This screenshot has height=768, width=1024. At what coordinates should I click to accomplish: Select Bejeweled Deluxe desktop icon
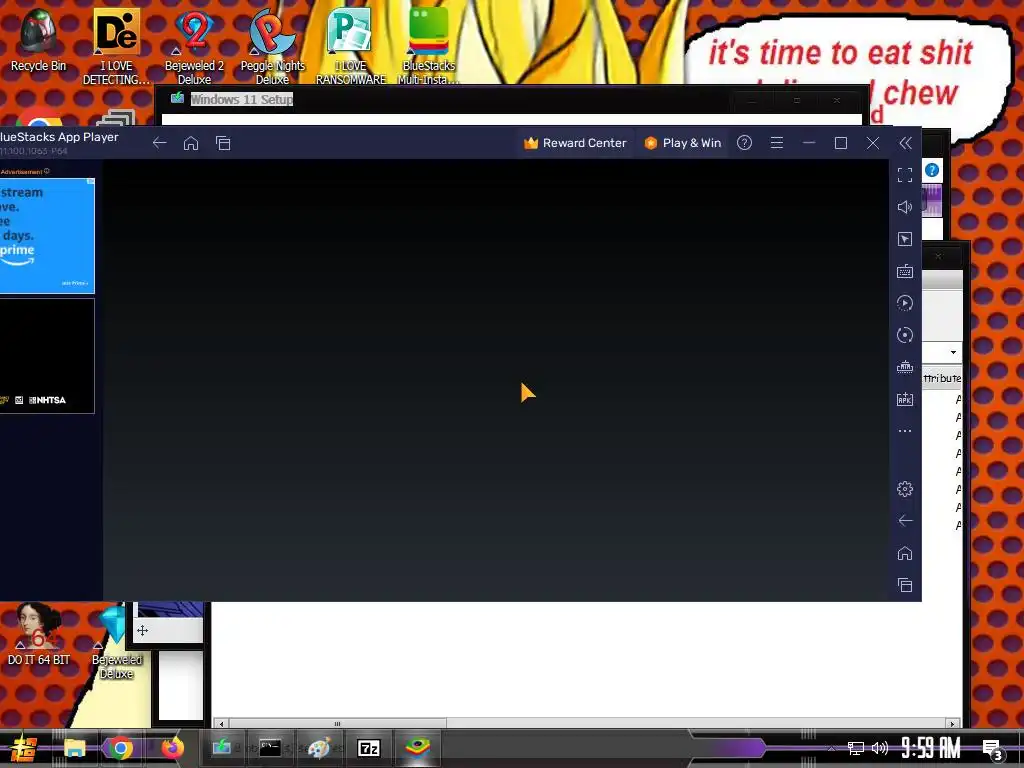[116, 643]
